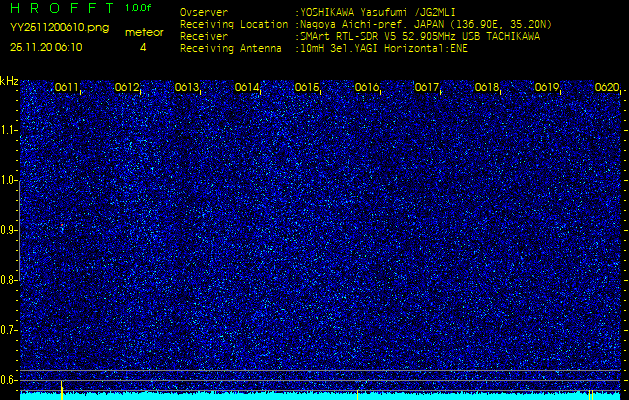Select the meteor count value 4
The image size is (629, 400).
coord(143,47)
